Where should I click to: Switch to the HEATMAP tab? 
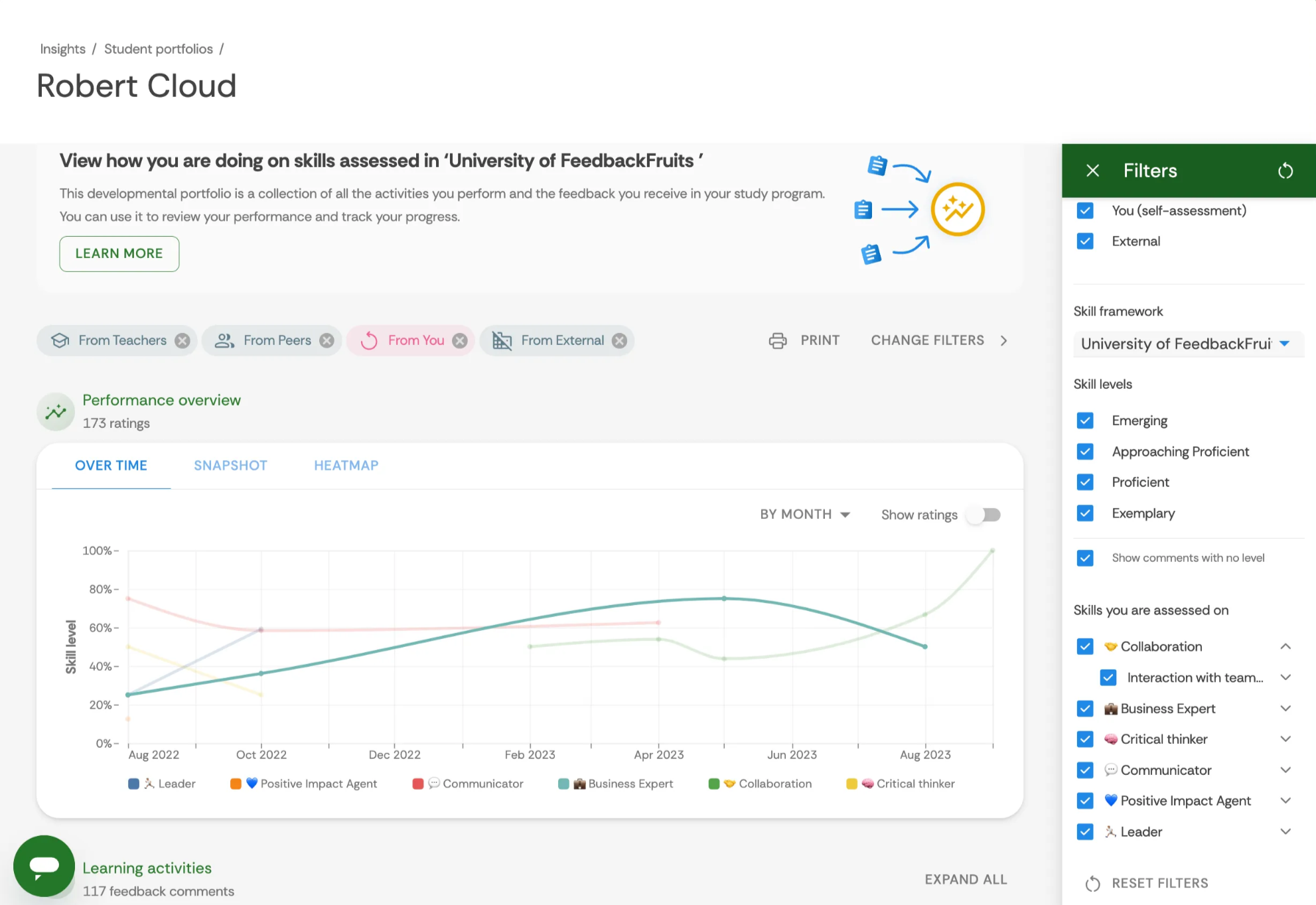[x=346, y=466]
